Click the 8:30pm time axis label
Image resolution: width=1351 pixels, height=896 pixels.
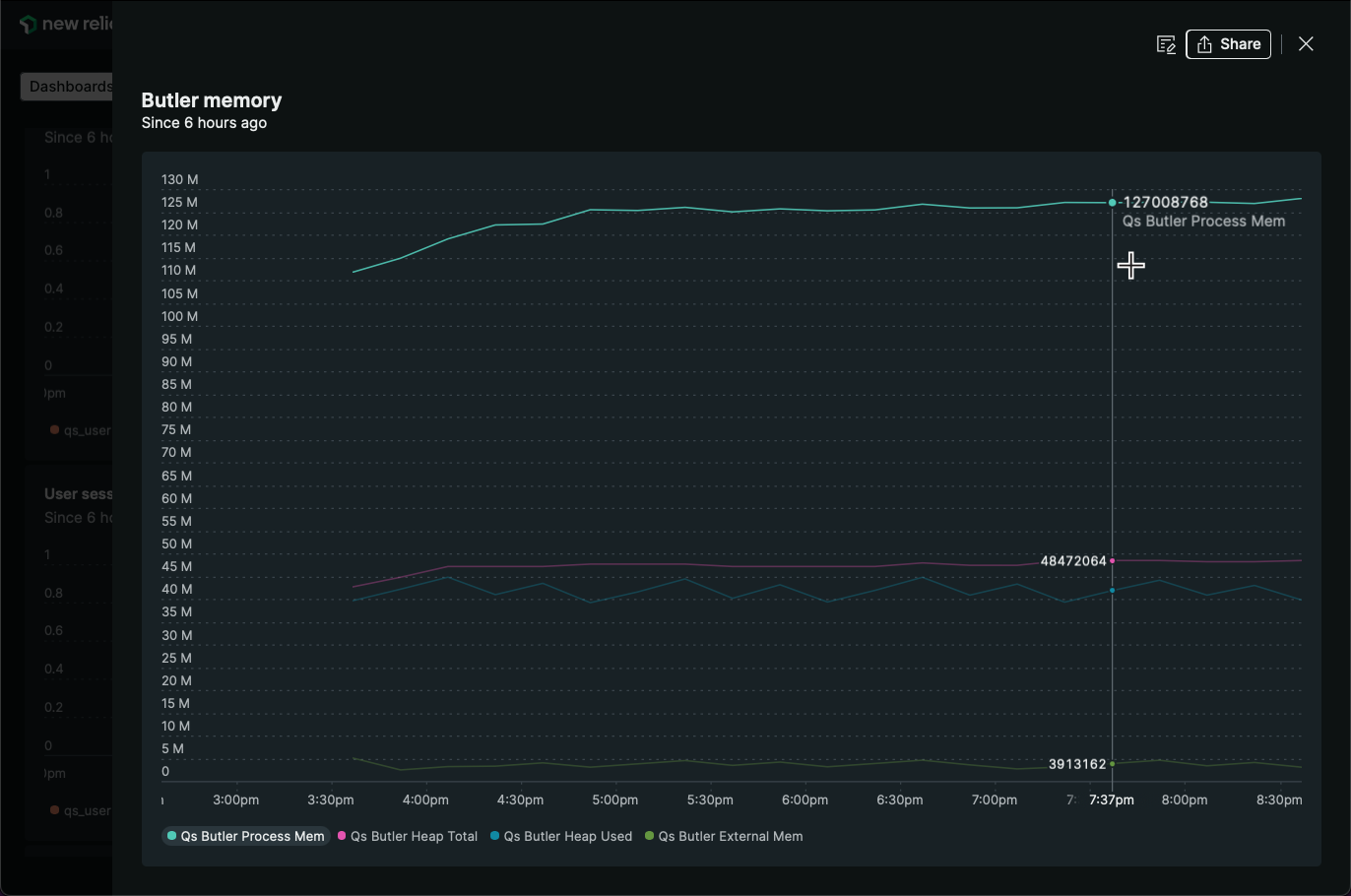tap(1279, 800)
